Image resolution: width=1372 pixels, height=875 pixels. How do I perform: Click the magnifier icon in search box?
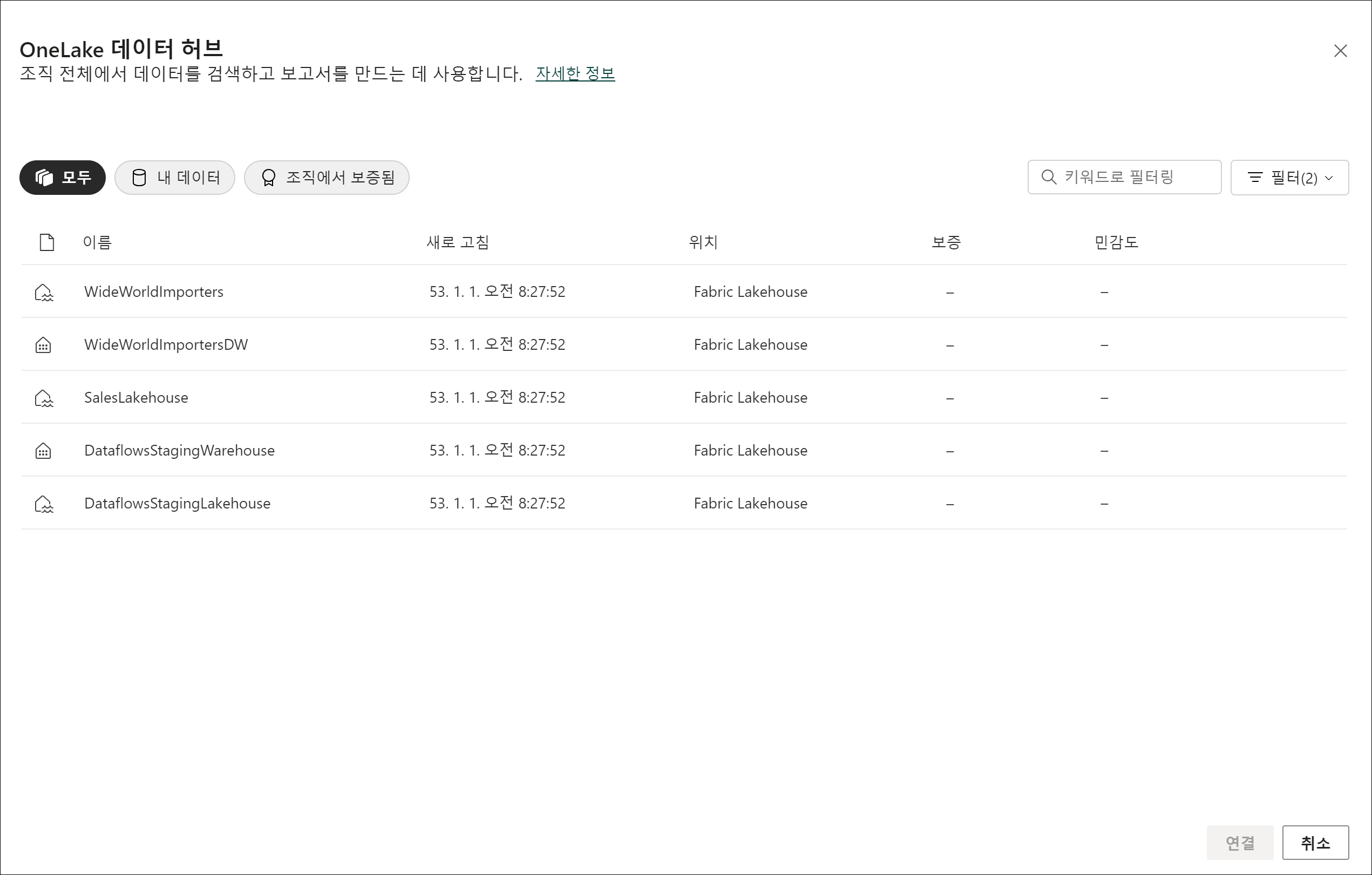coord(1048,177)
